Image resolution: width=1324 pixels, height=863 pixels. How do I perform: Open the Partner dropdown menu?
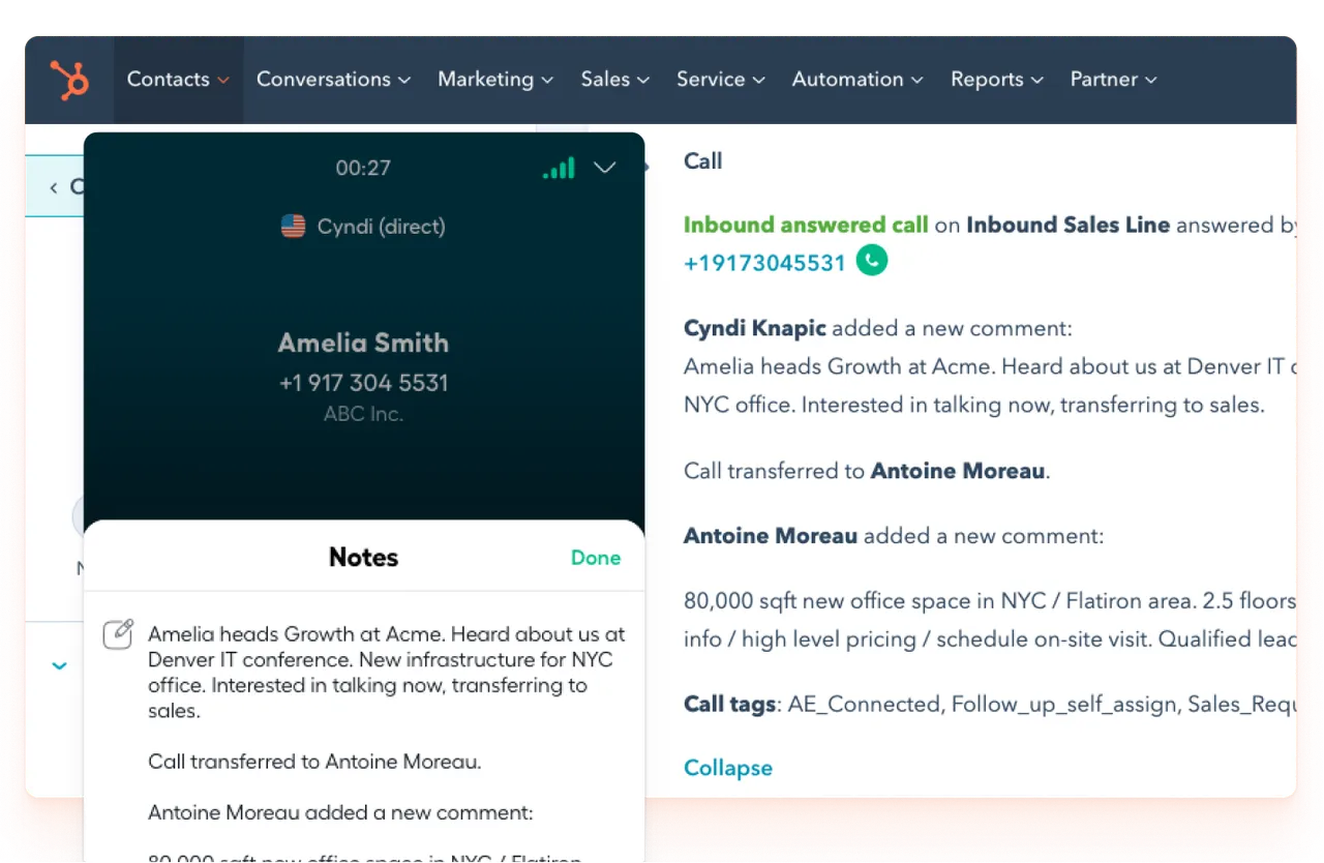(x=1113, y=80)
